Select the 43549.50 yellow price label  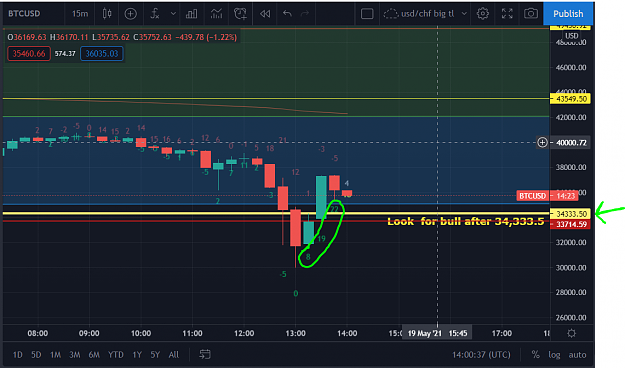click(x=570, y=99)
